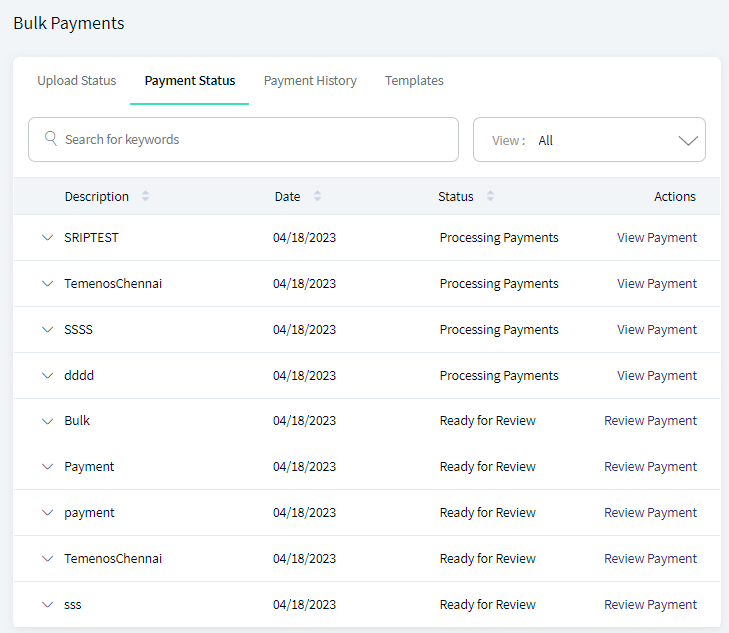Click the search magnifier icon
Viewport: 729px width, 633px height.
[51, 138]
